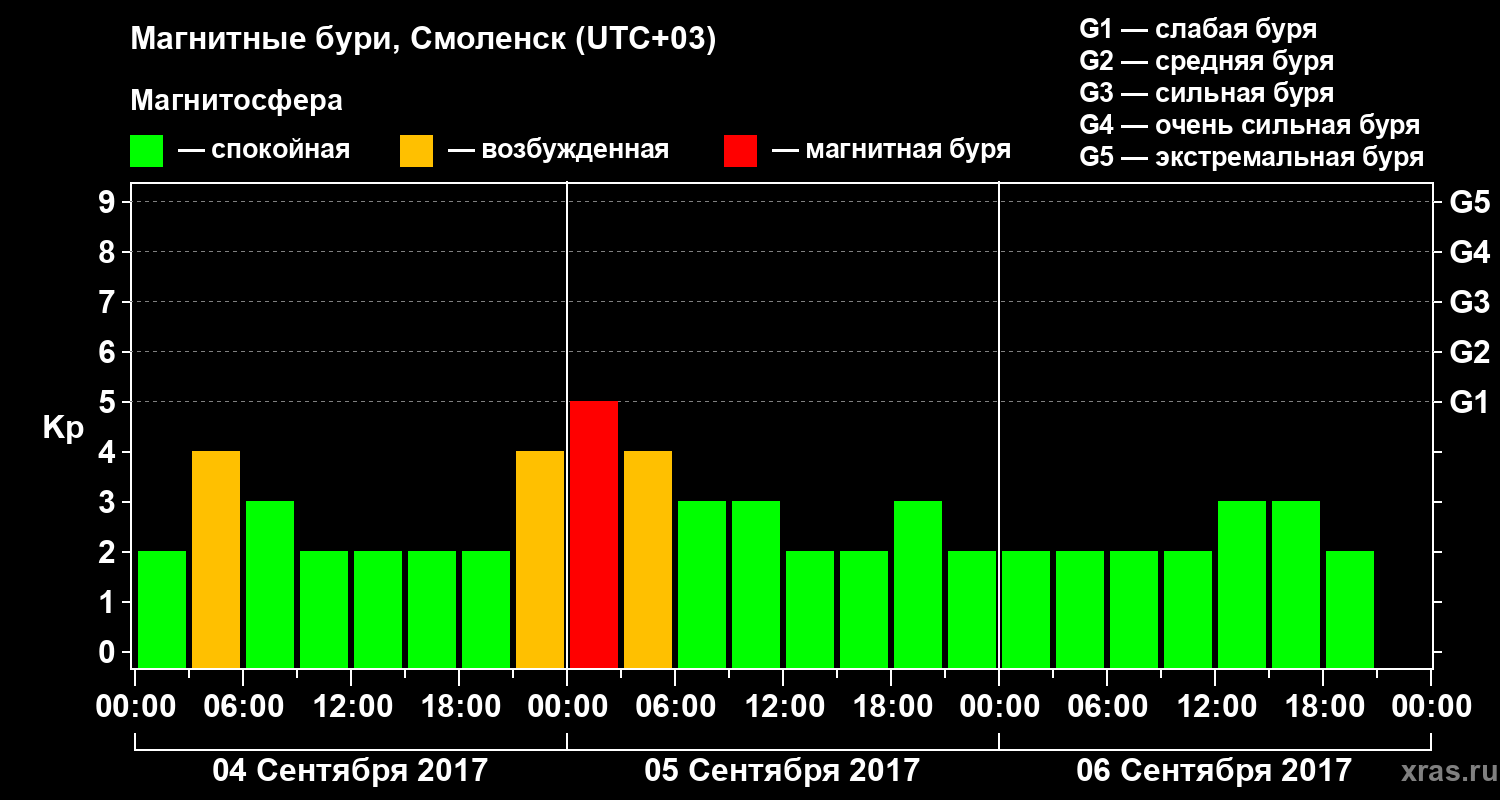The image size is (1500, 800).
Task: Click the '12:00' time label above 04 Сентября
Action: click(x=351, y=707)
